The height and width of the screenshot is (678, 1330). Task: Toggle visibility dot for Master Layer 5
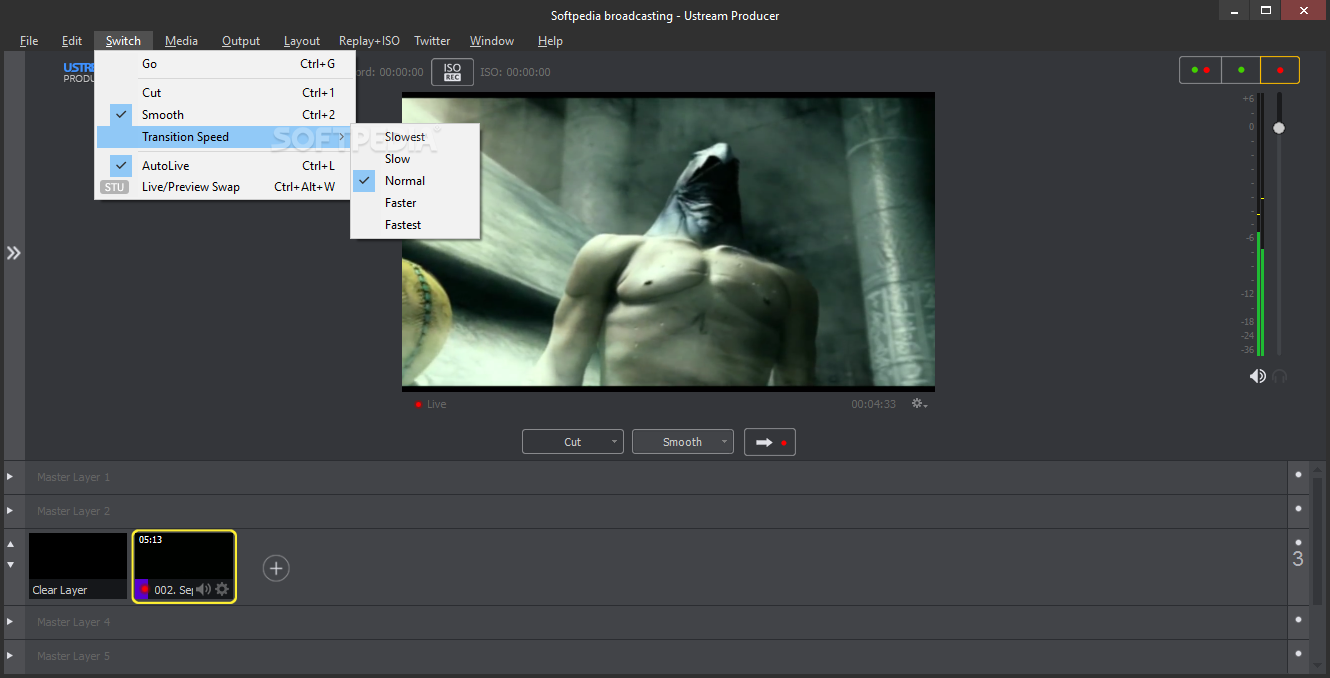(1298, 654)
